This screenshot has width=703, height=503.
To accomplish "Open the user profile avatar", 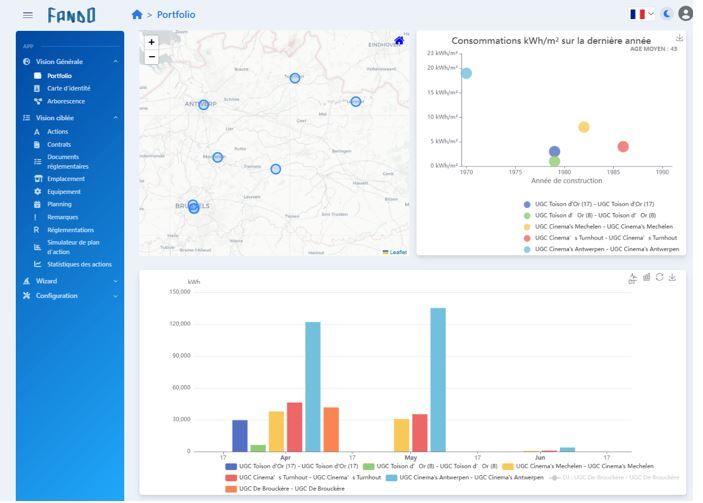I will [686, 14].
